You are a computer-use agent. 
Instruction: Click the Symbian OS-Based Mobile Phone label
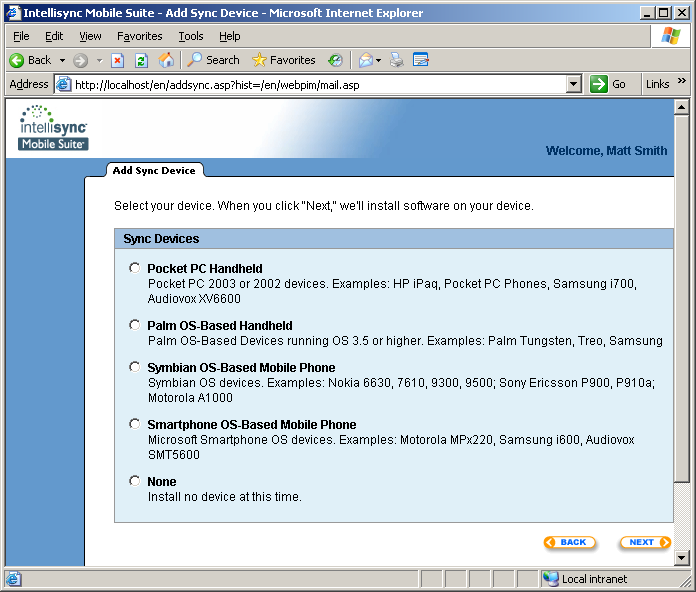click(241, 368)
